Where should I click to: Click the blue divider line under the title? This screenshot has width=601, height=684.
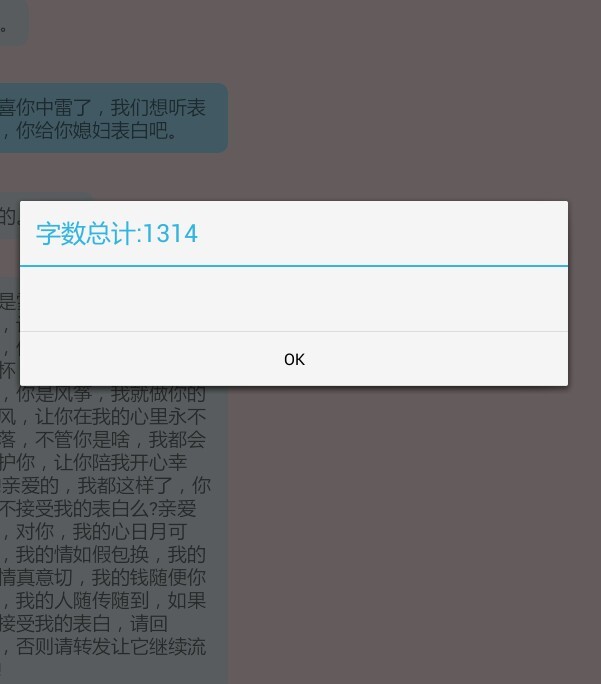pos(294,265)
